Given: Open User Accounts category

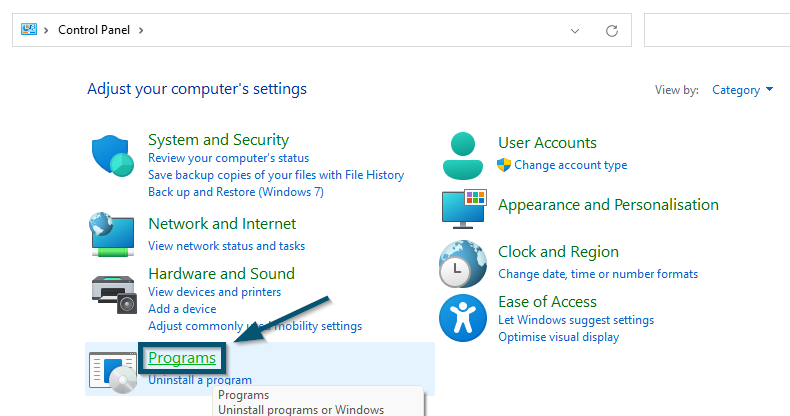Looking at the screenshot, I should point(547,143).
